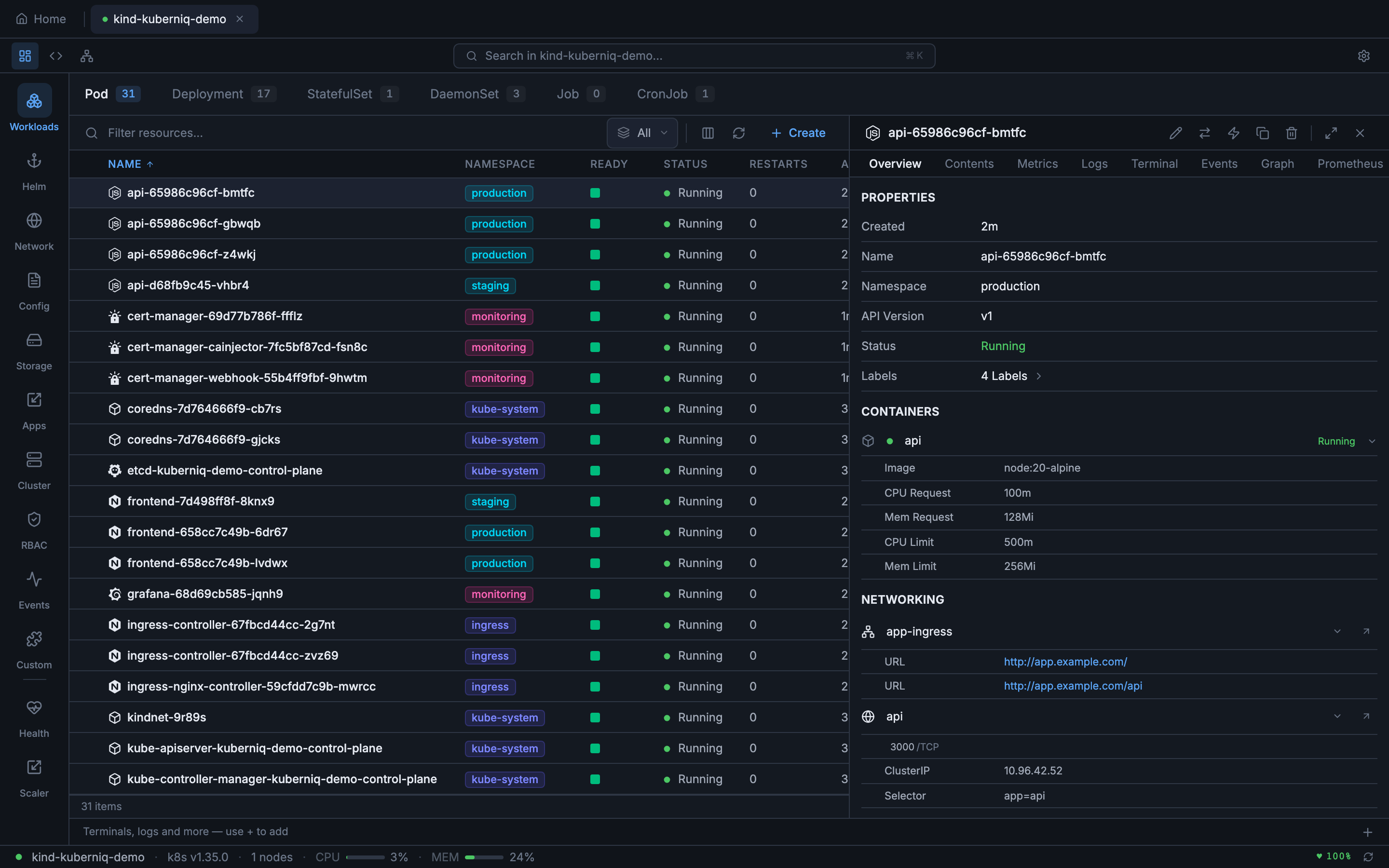Switch to the code view toggle
The image size is (1389, 868).
[x=55, y=55]
